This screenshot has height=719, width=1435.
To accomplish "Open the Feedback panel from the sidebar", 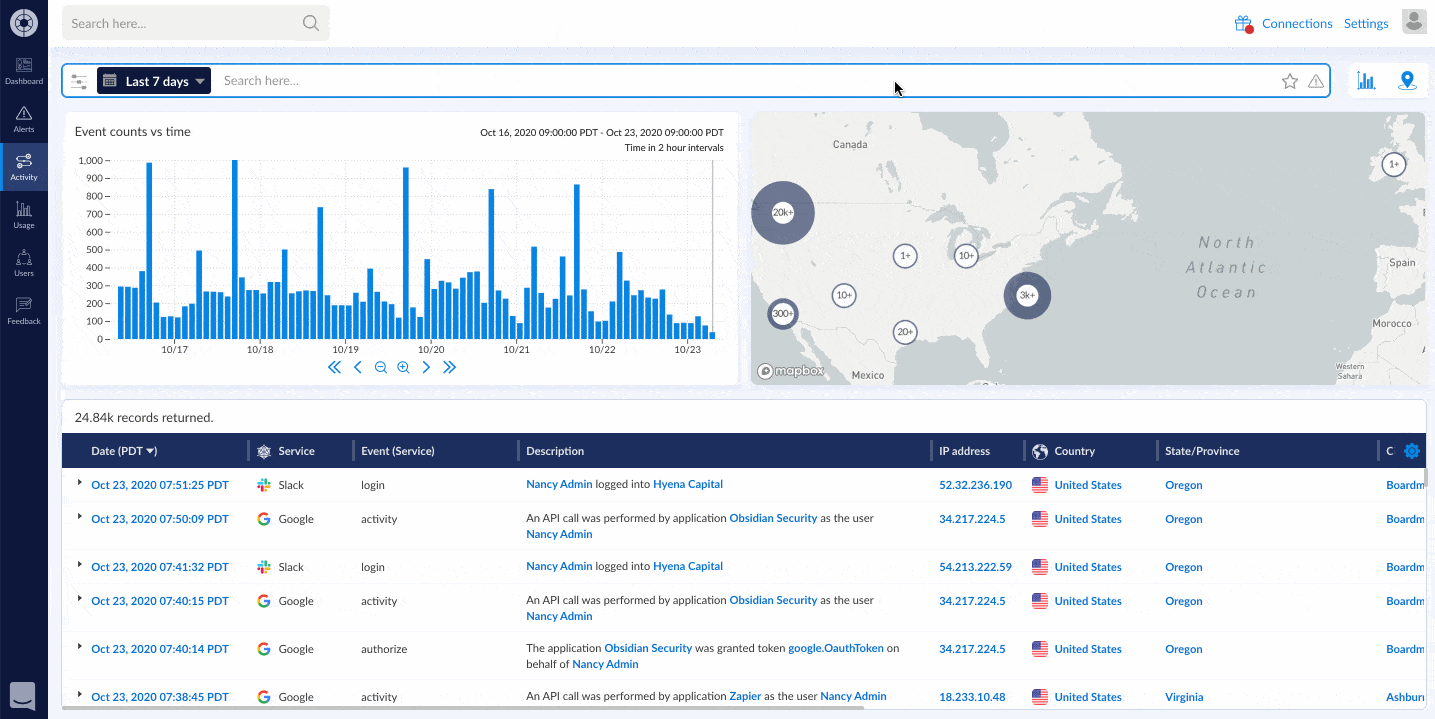I will click(x=23, y=308).
